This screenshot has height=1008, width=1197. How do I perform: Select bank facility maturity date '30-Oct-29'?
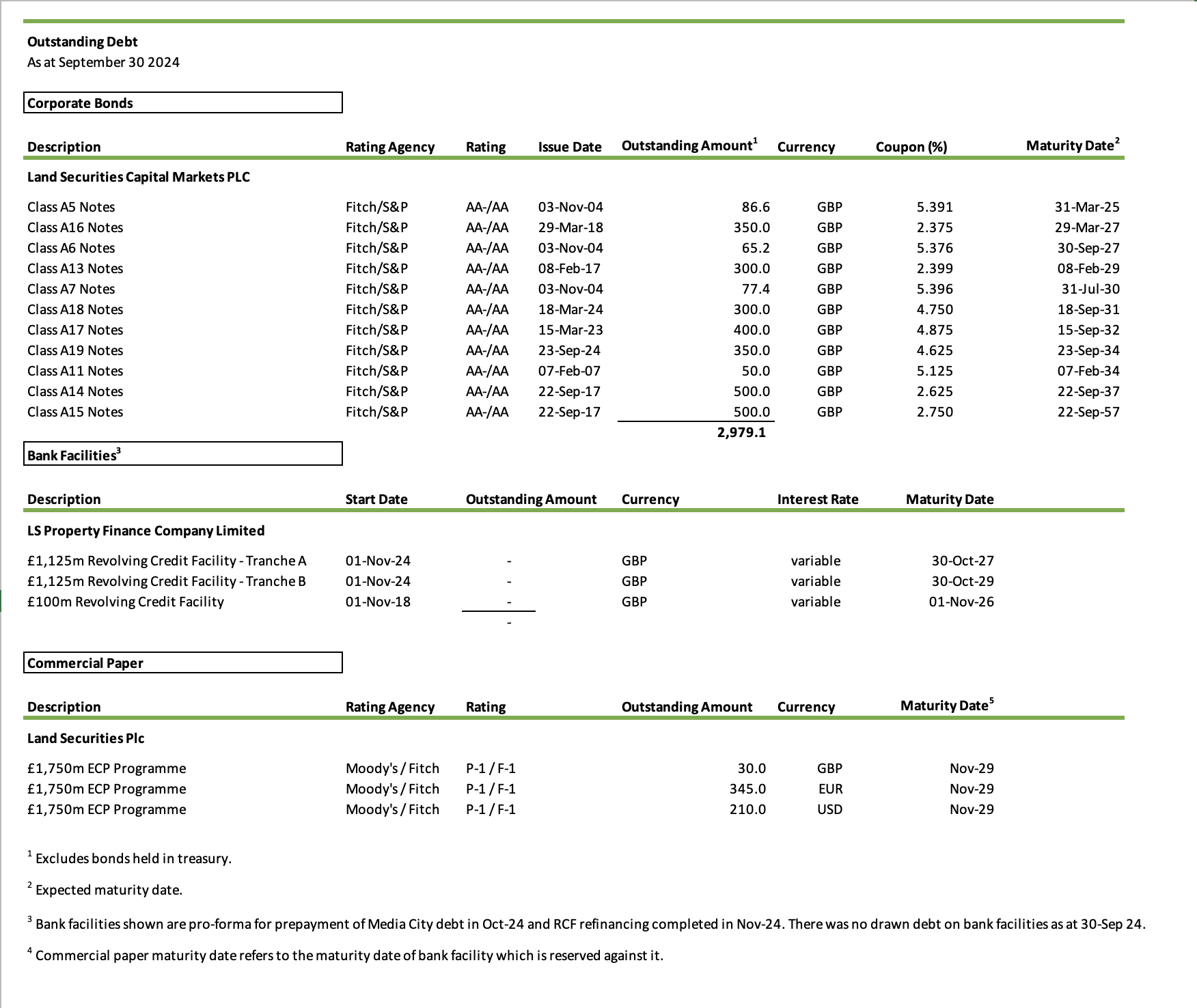pyautogui.click(x=963, y=581)
